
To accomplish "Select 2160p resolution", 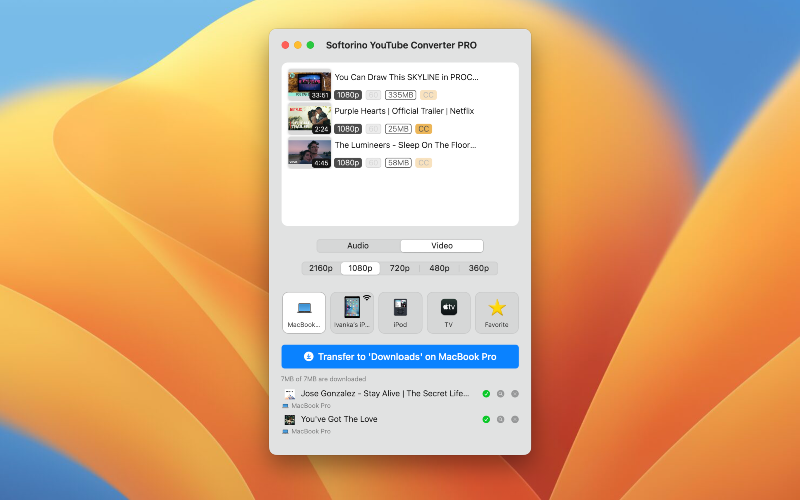I will tap(321, 268).
